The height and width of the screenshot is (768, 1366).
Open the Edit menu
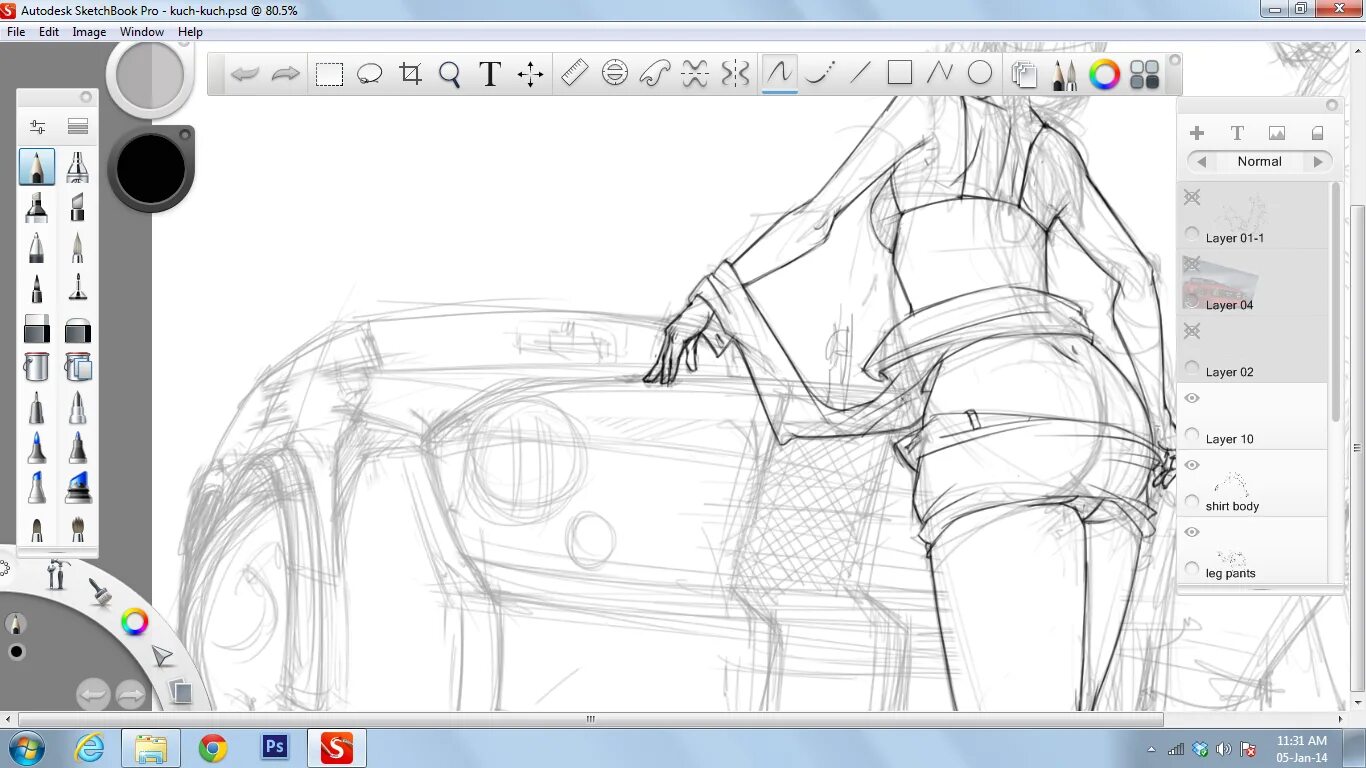click(49, 32)
